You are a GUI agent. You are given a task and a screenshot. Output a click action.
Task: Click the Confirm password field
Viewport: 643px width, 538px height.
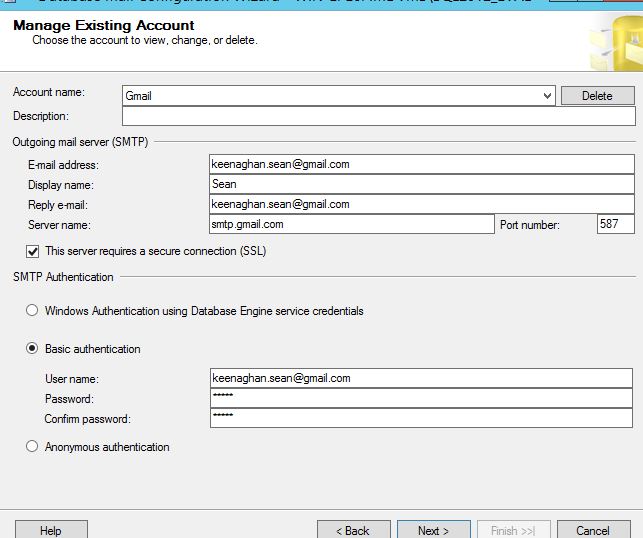pos(421,418)
